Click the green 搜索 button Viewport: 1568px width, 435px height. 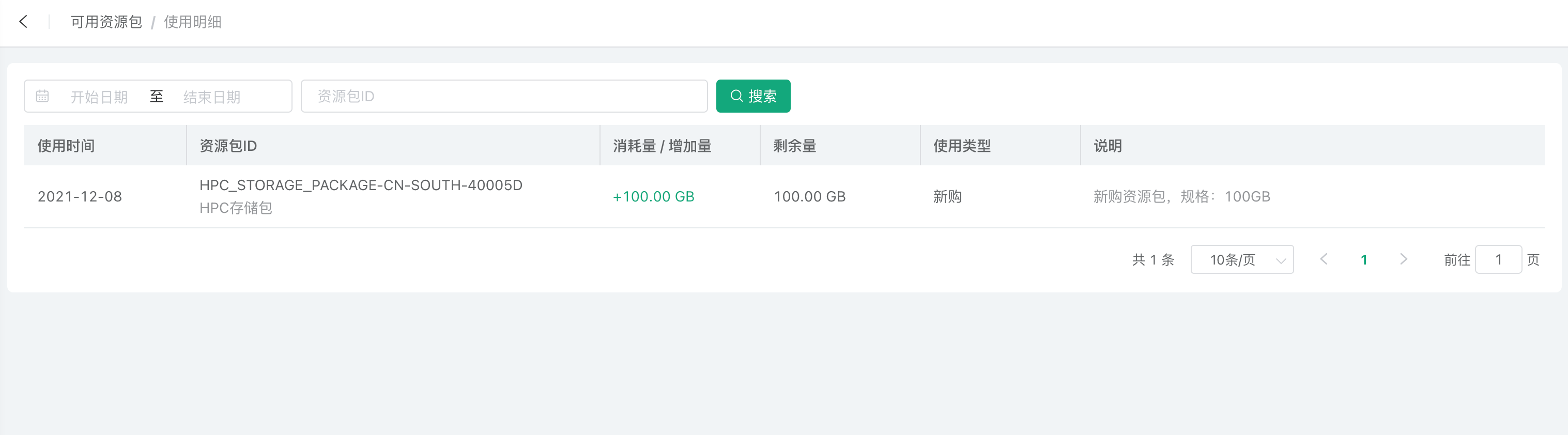pyautogui.click(x=753, y=96)
